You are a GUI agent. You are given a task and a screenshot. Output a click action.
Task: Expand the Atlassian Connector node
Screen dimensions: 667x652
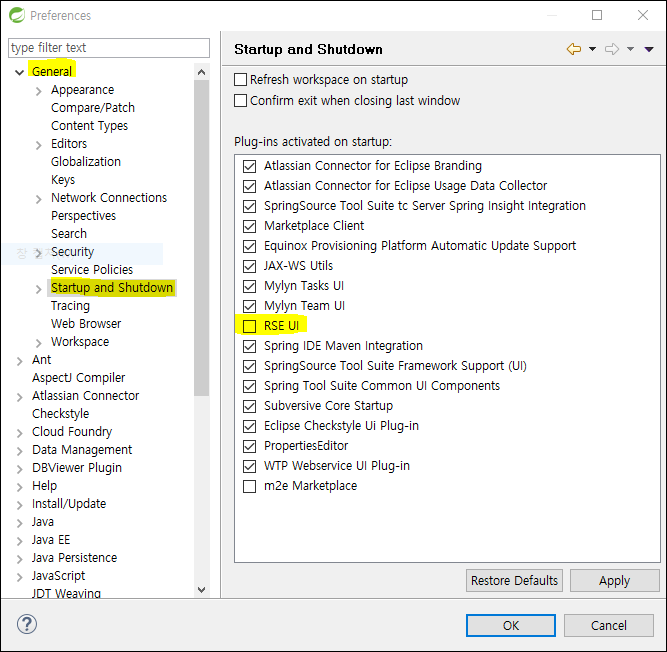[20, 397]
